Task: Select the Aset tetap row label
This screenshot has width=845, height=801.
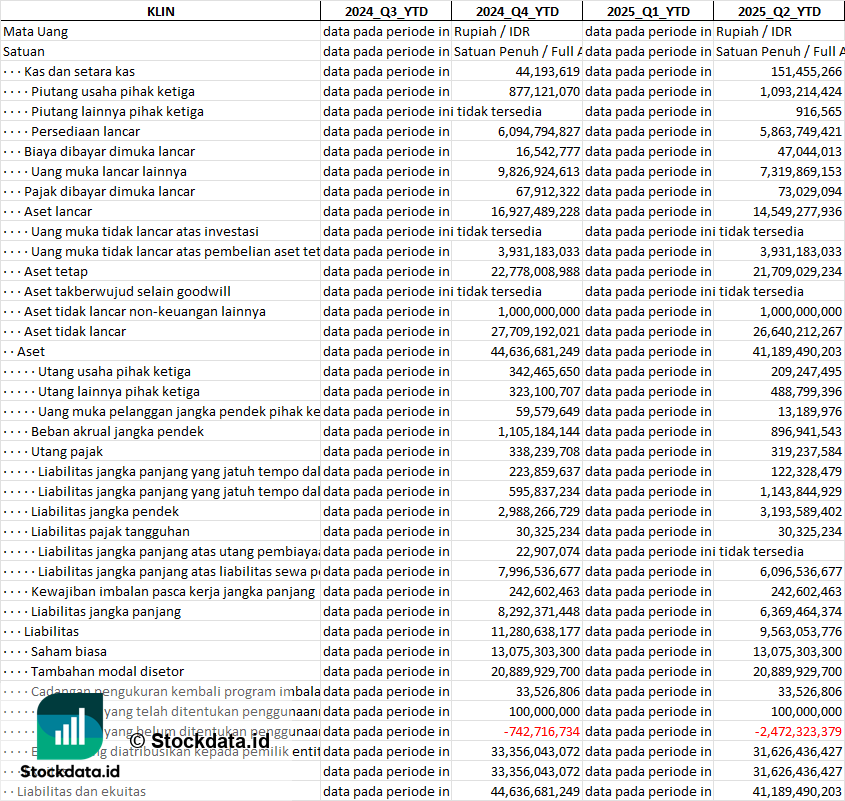Action: pyautogui.click(x=56, y=272)
